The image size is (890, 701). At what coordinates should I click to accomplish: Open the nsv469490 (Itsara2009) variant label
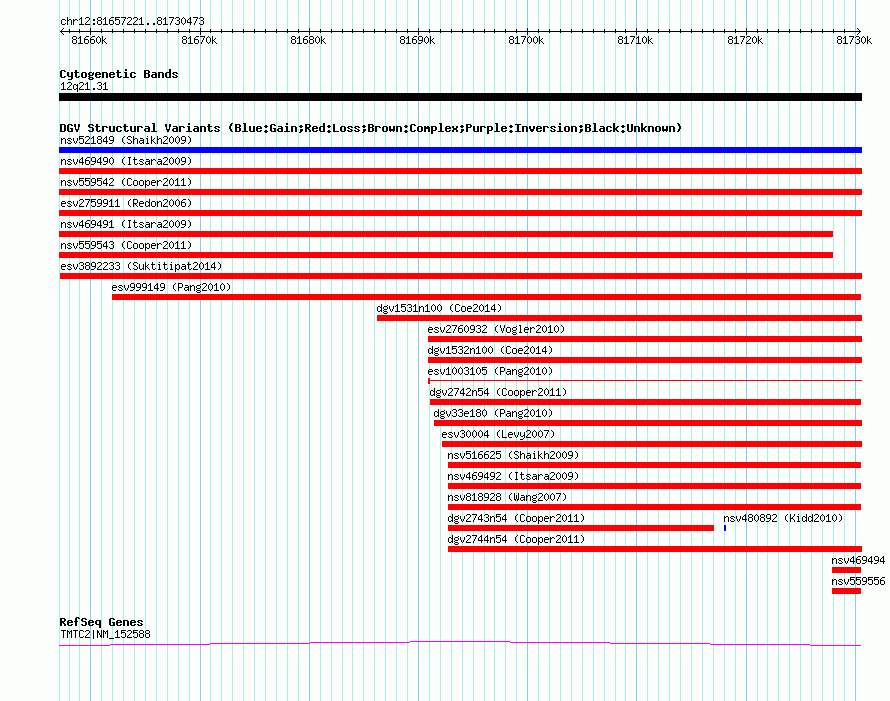coord(126,161)
